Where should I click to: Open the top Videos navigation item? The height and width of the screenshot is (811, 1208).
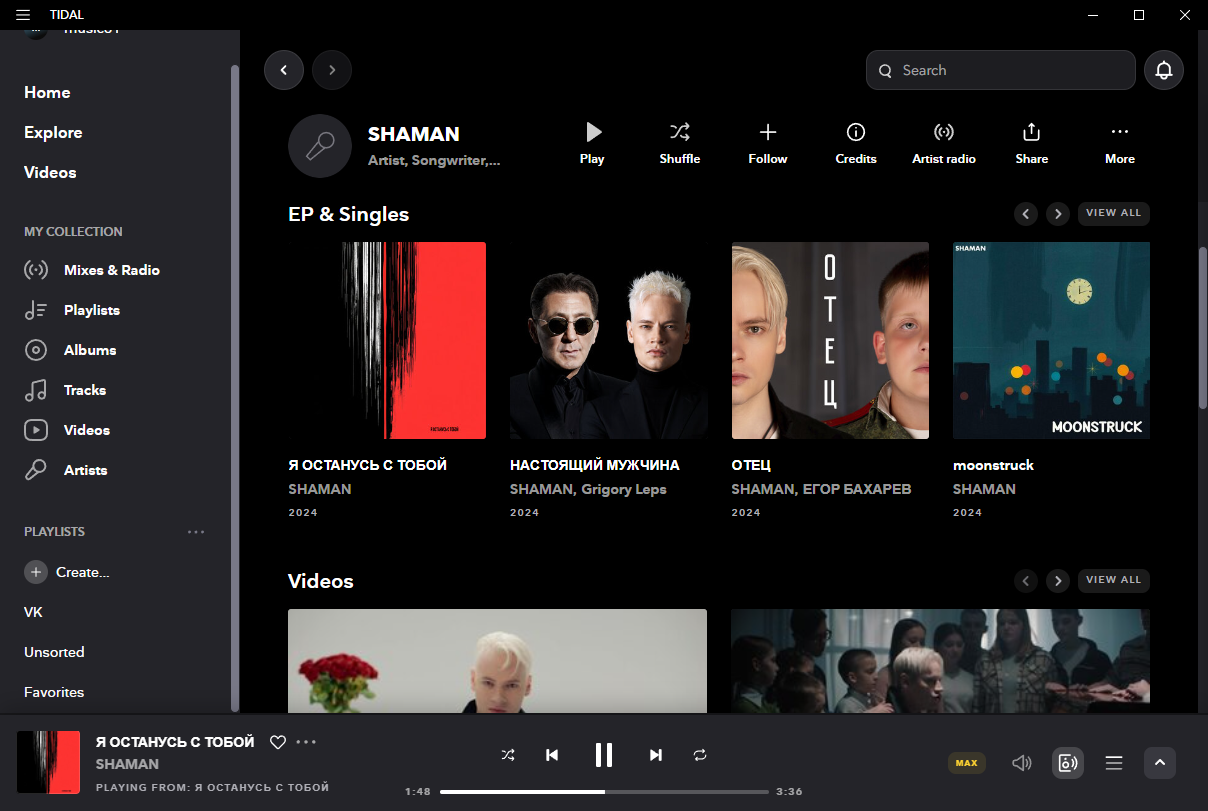(x=50, y=172)
